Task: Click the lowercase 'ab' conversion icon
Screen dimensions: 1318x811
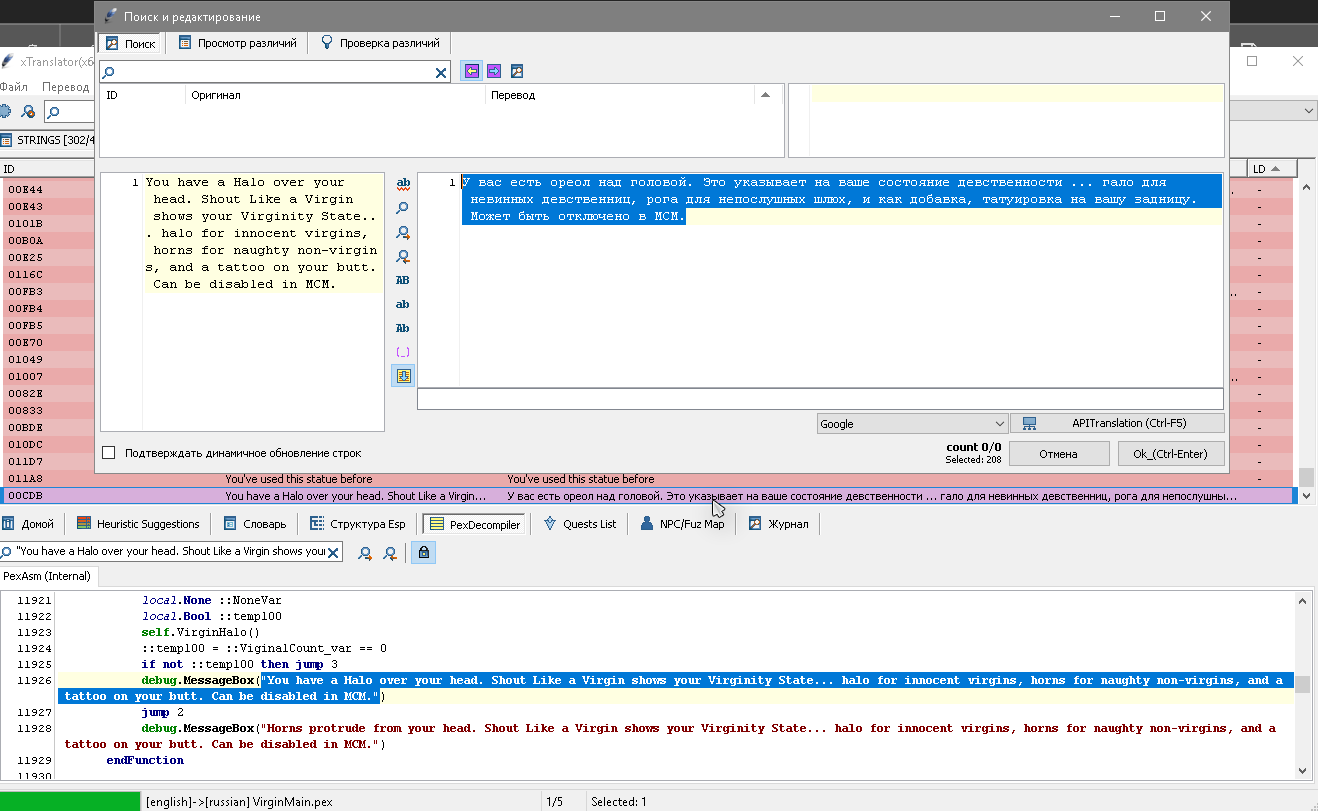Action: point(403,304)
